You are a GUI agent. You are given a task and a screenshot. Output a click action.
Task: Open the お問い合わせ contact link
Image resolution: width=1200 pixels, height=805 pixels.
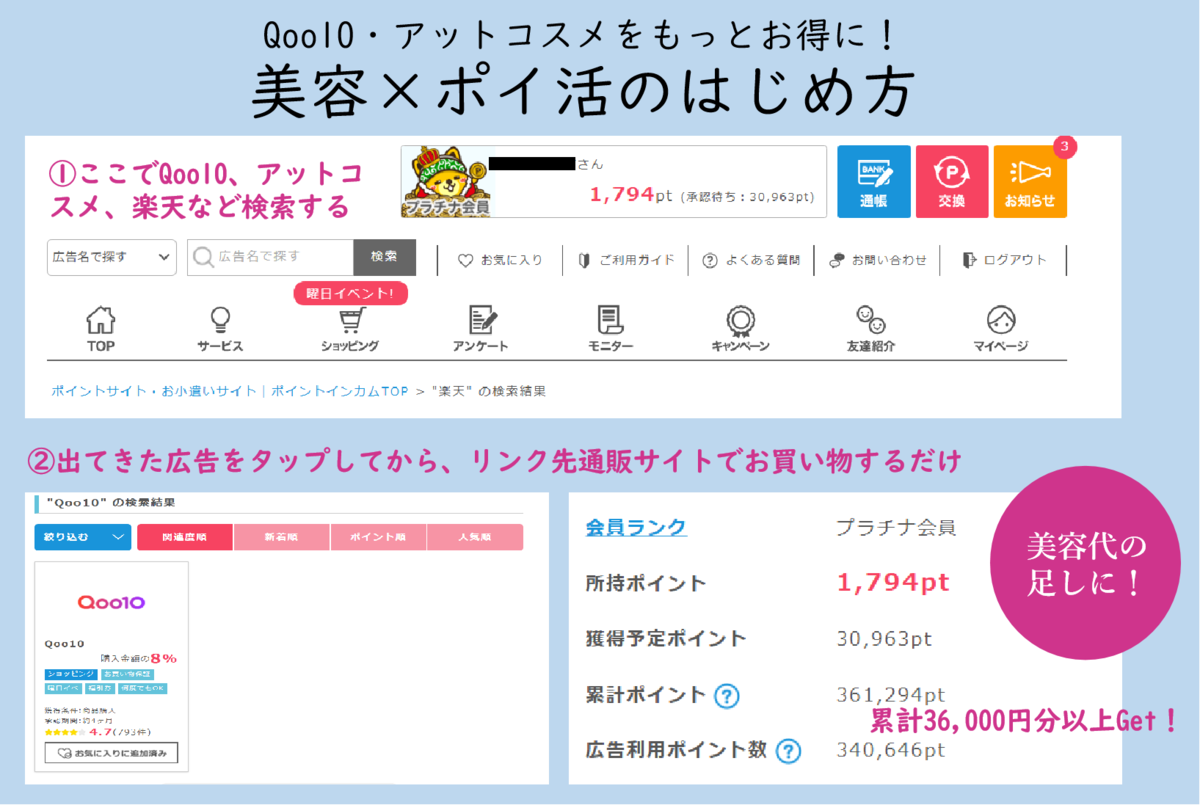point(878,260)
